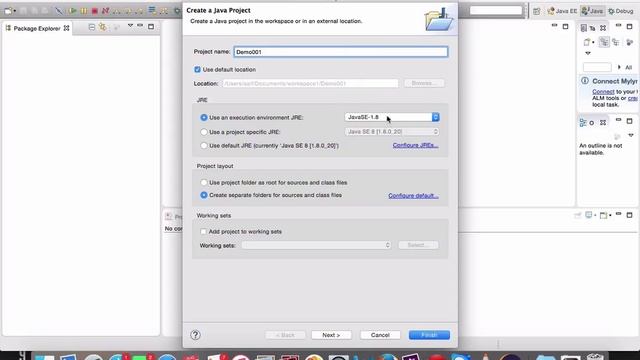Click the working sets Select button

pyautogui.click(x=418, y=245)
